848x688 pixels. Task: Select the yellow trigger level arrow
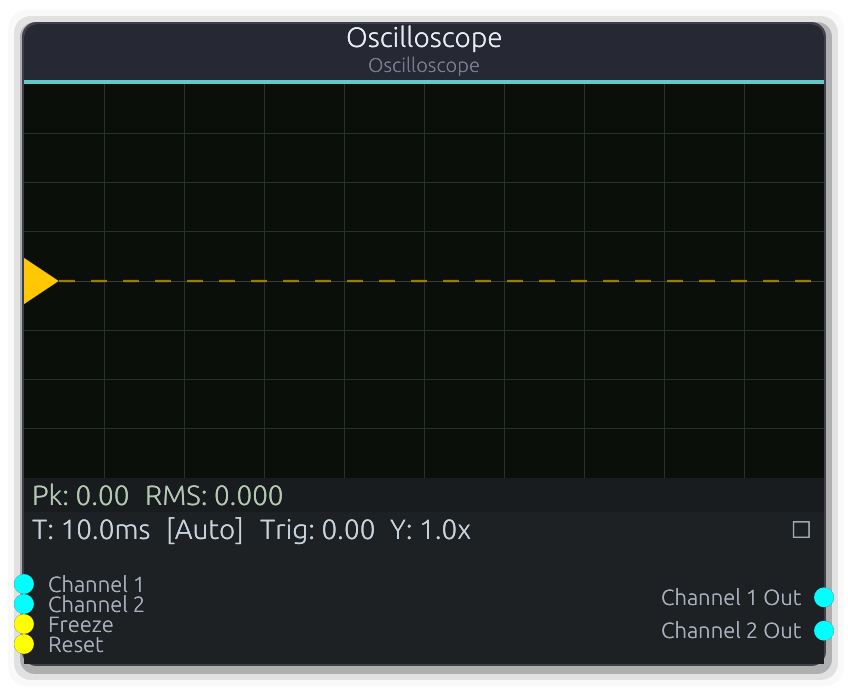(x=39, y=281)
